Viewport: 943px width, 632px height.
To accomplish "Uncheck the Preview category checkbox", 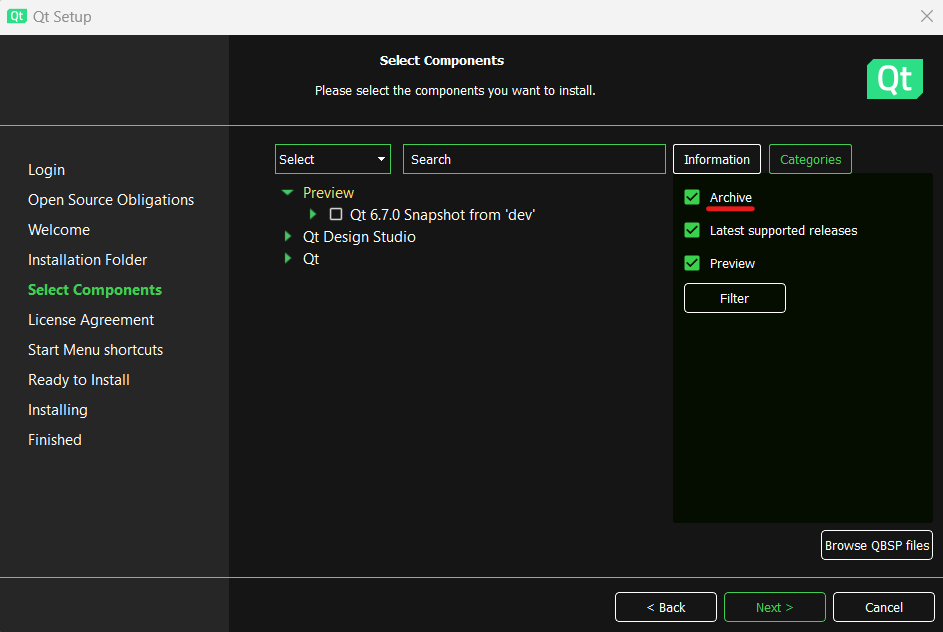I will (692, 263).
